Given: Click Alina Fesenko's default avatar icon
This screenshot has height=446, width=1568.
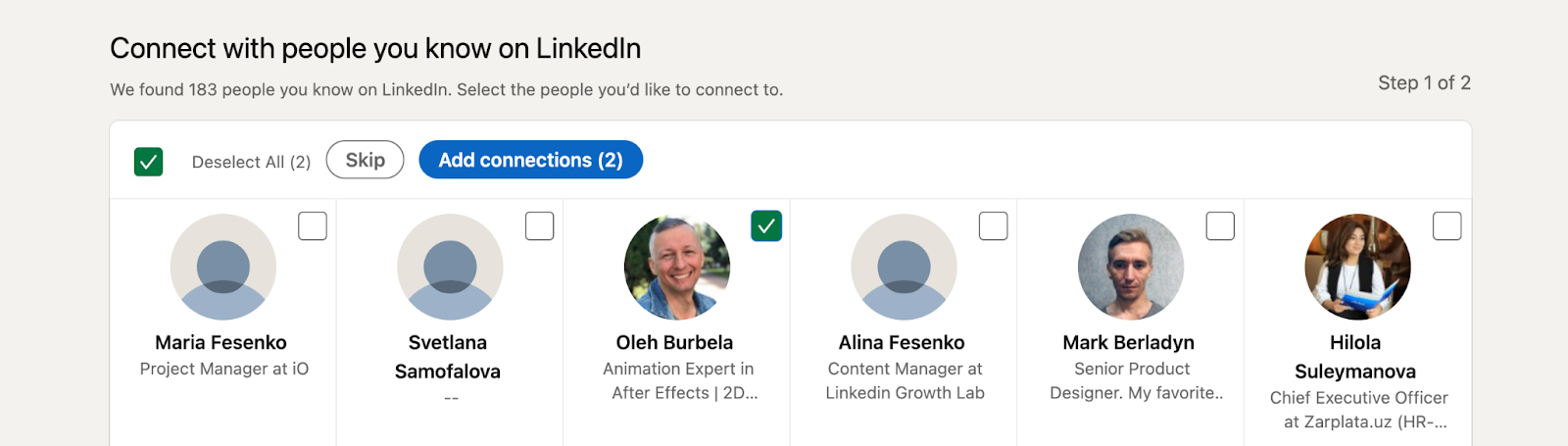Looking at the screenshot, I should pos(904,267).
